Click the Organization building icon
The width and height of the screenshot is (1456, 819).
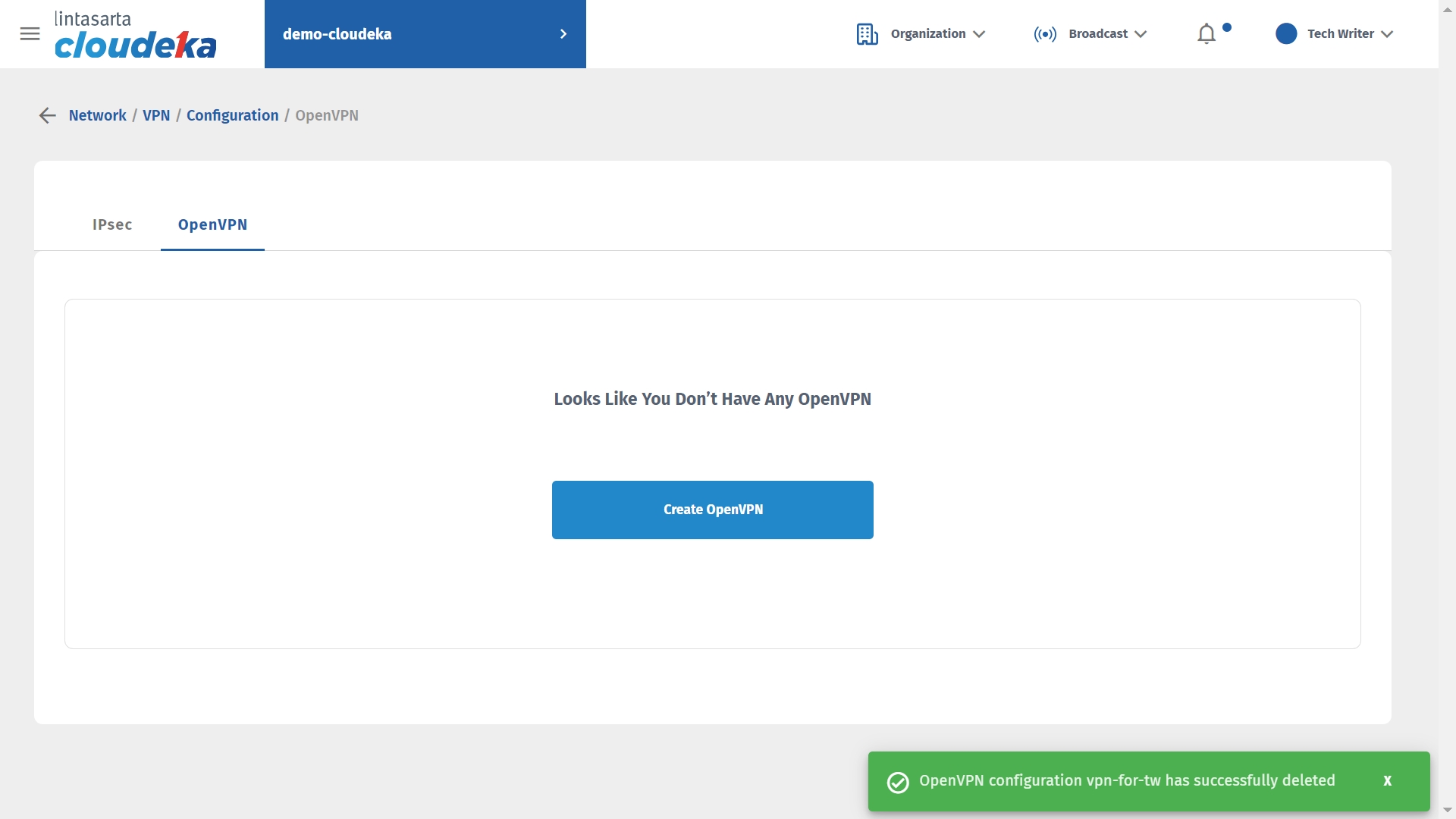click(867, 34)
